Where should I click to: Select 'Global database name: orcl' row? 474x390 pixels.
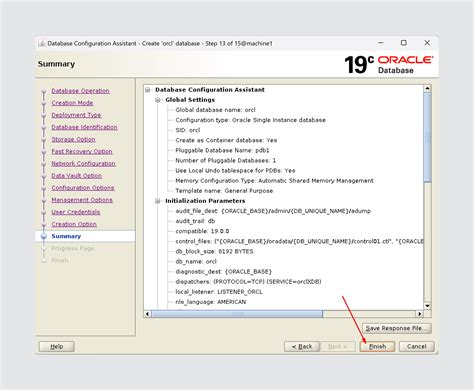(215, 110)
